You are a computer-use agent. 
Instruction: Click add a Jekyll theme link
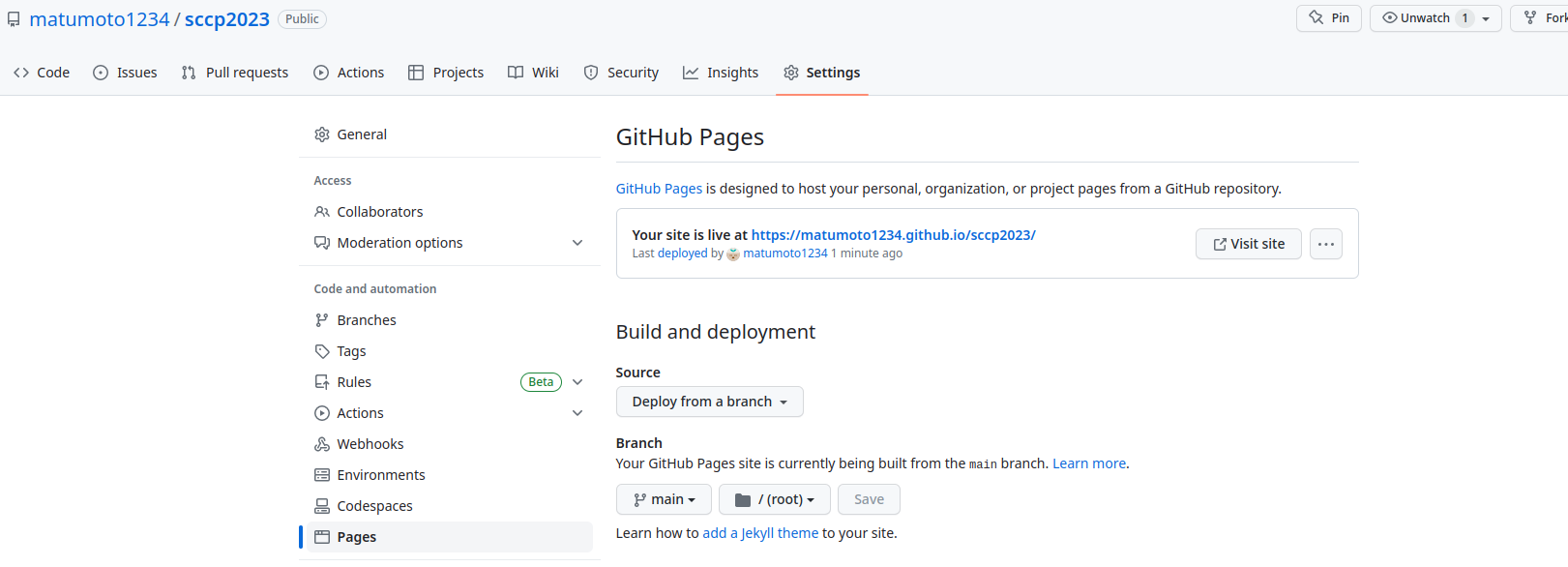pos(760,533)
